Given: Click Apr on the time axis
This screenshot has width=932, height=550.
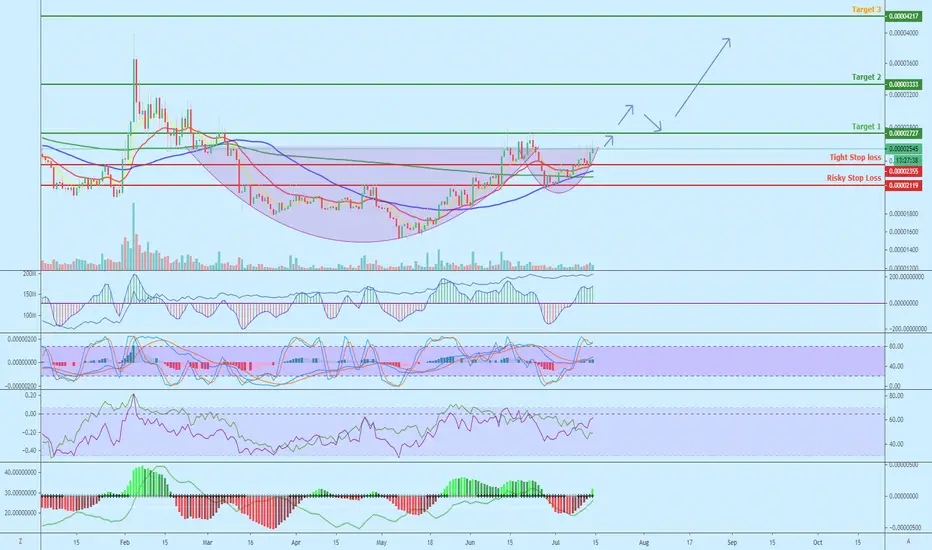Looking at the screenshot, I should [x=296, y=542].
